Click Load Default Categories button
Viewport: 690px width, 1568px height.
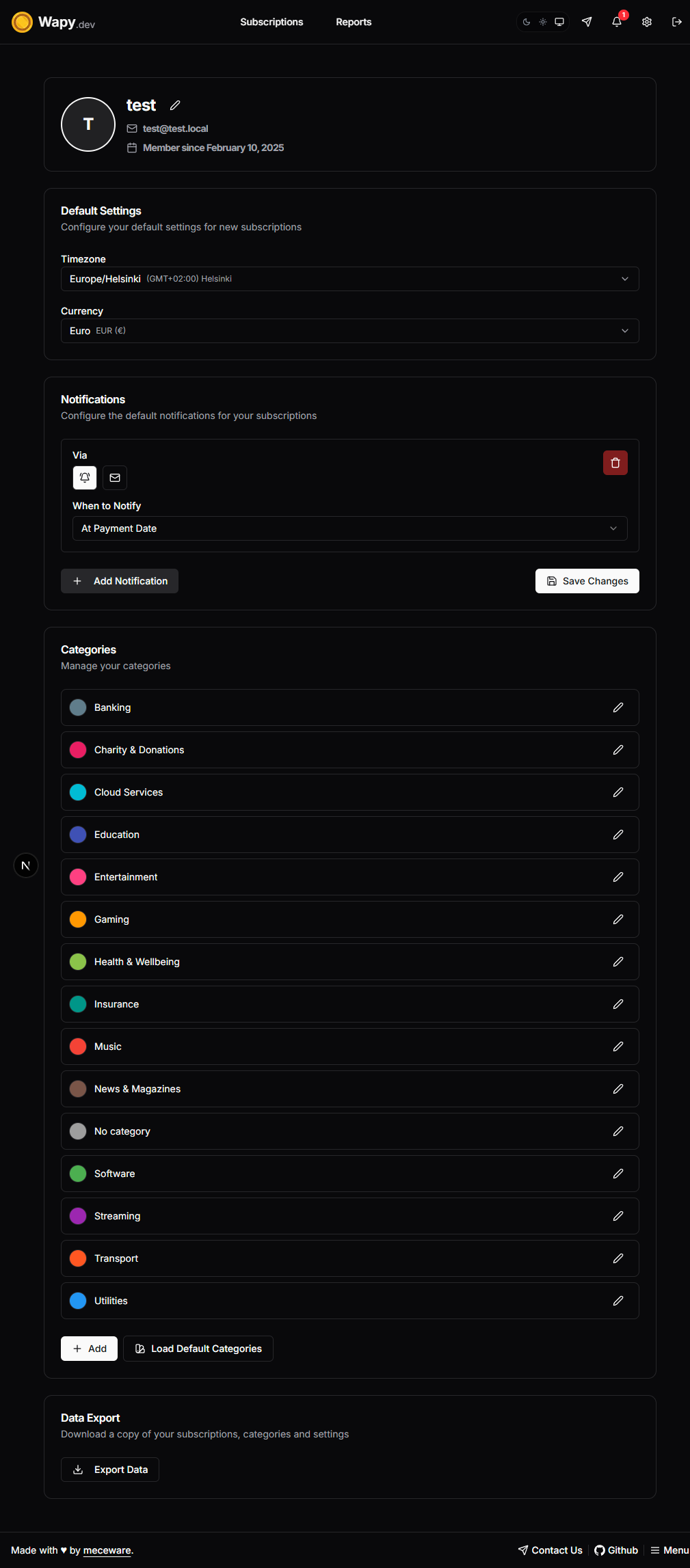point(198,1349)
